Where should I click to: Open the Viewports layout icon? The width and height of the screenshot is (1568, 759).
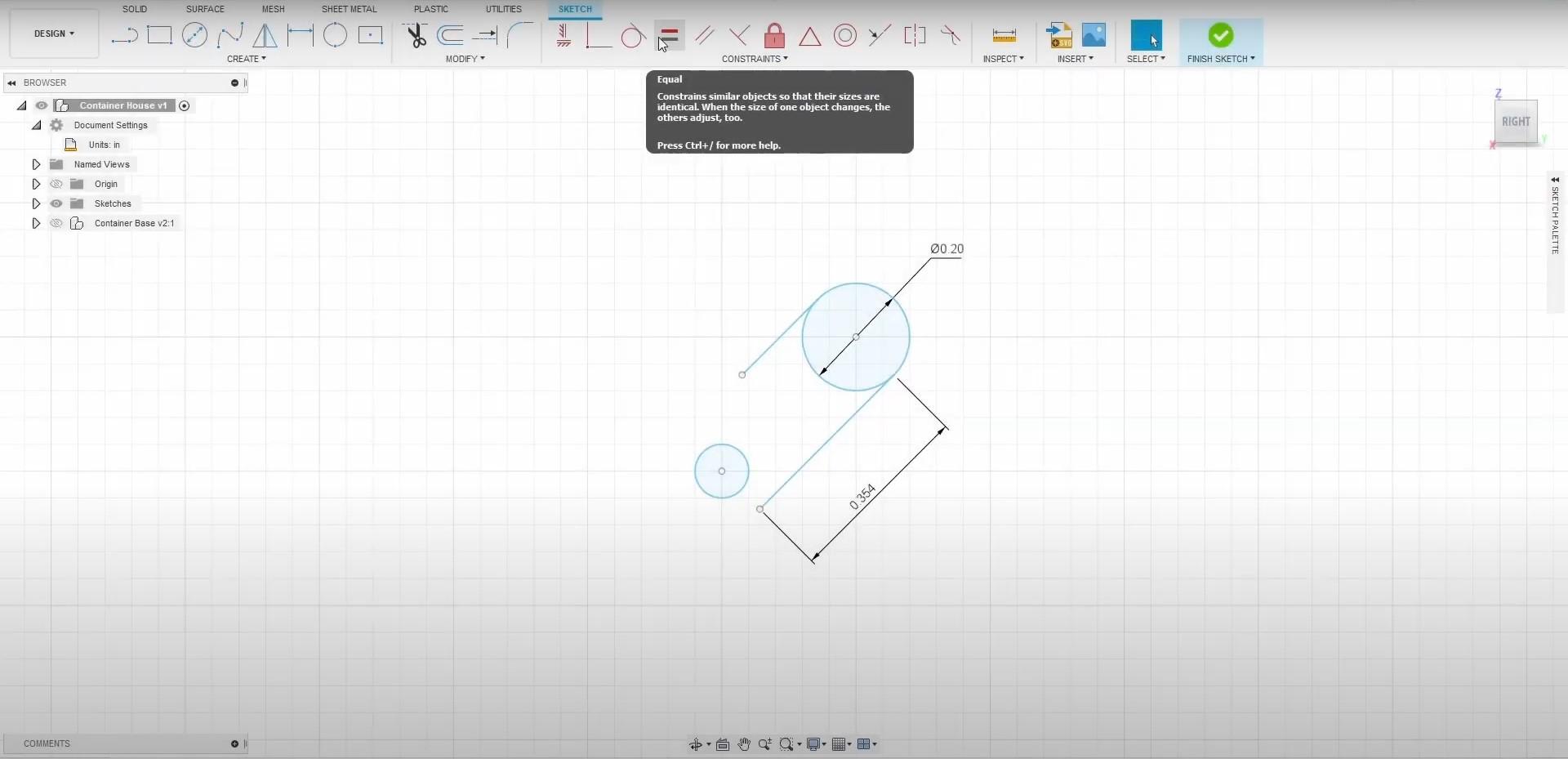tap(864, 744)
